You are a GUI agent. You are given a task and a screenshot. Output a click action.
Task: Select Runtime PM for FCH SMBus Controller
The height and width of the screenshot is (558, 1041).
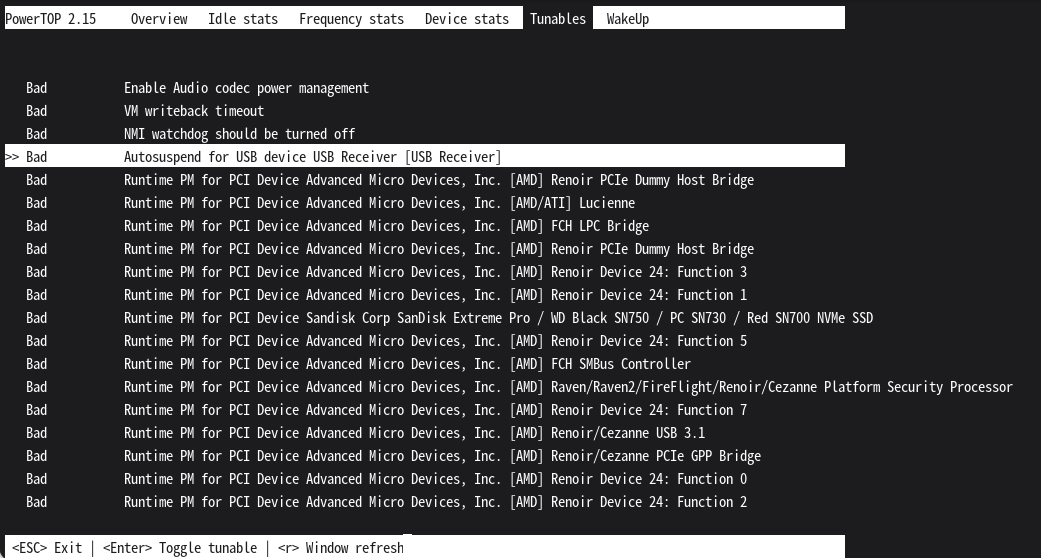point(407,364)
